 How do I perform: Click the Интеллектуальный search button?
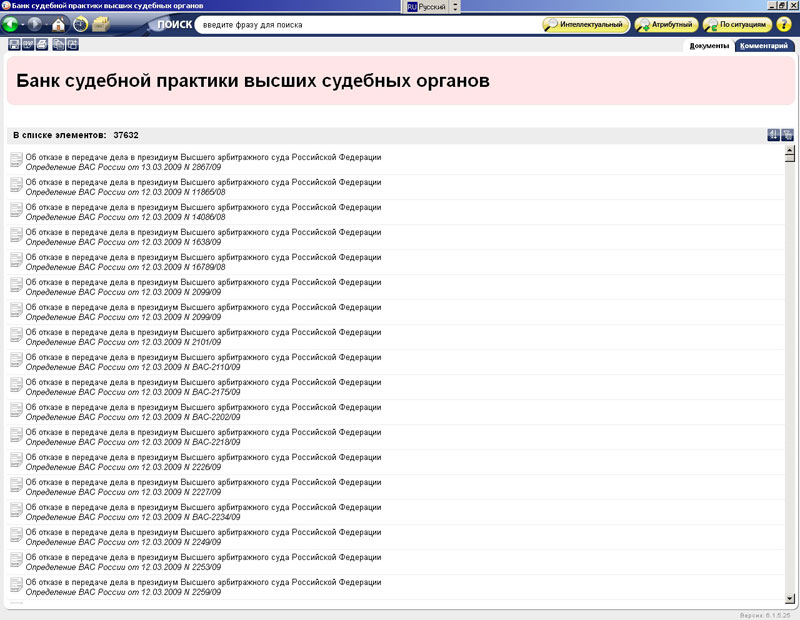pyautogui.click(x=586, y=24)
